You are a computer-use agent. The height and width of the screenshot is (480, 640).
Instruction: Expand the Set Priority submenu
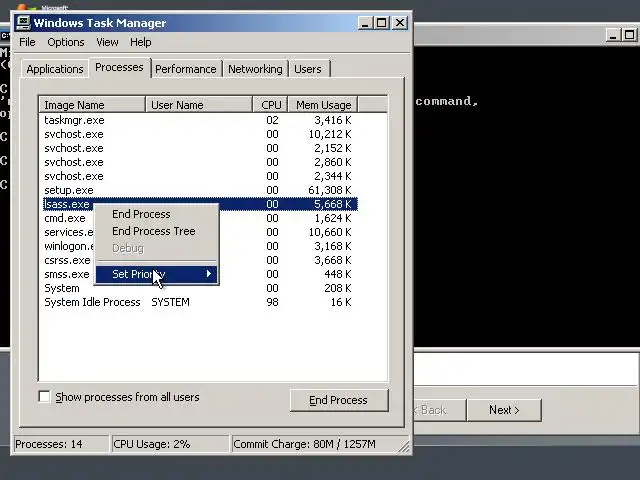[x=157, y=274]
